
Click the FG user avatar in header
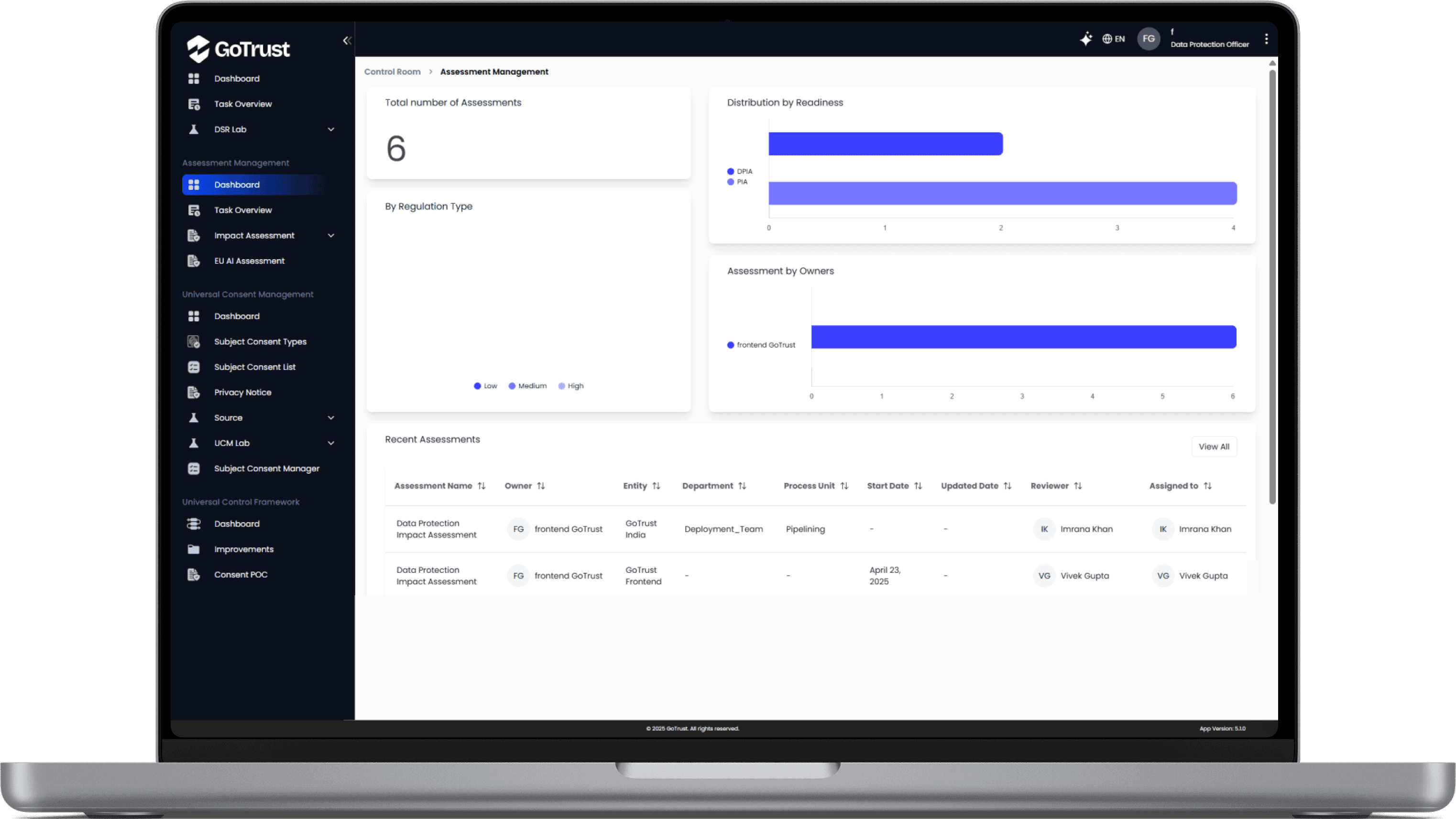(1148, 39)
